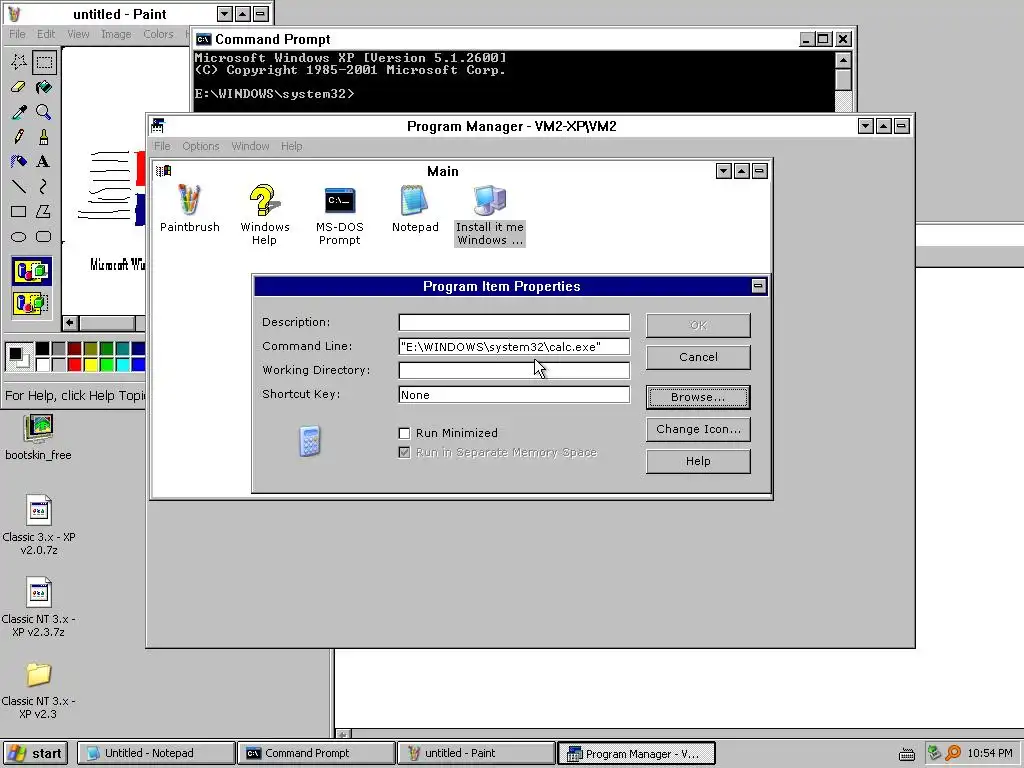Open the Windows start button
This screenshot has width=1024, height=768.
click(x=35, y=754)
